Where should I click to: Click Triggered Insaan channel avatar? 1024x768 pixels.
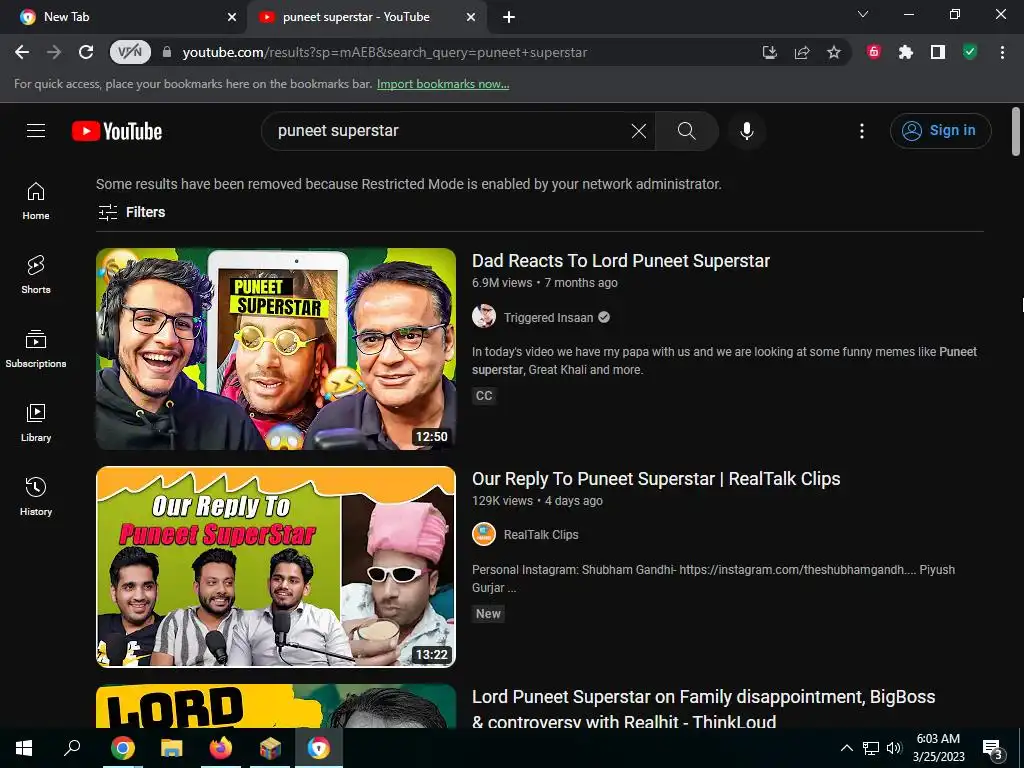click(x=484, y=317)
